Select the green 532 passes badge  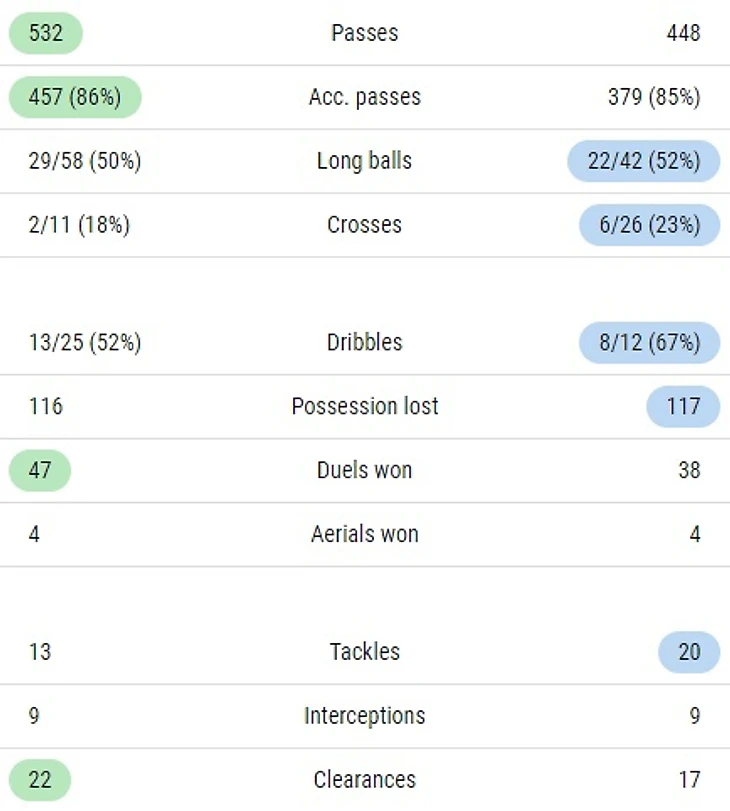46,33
